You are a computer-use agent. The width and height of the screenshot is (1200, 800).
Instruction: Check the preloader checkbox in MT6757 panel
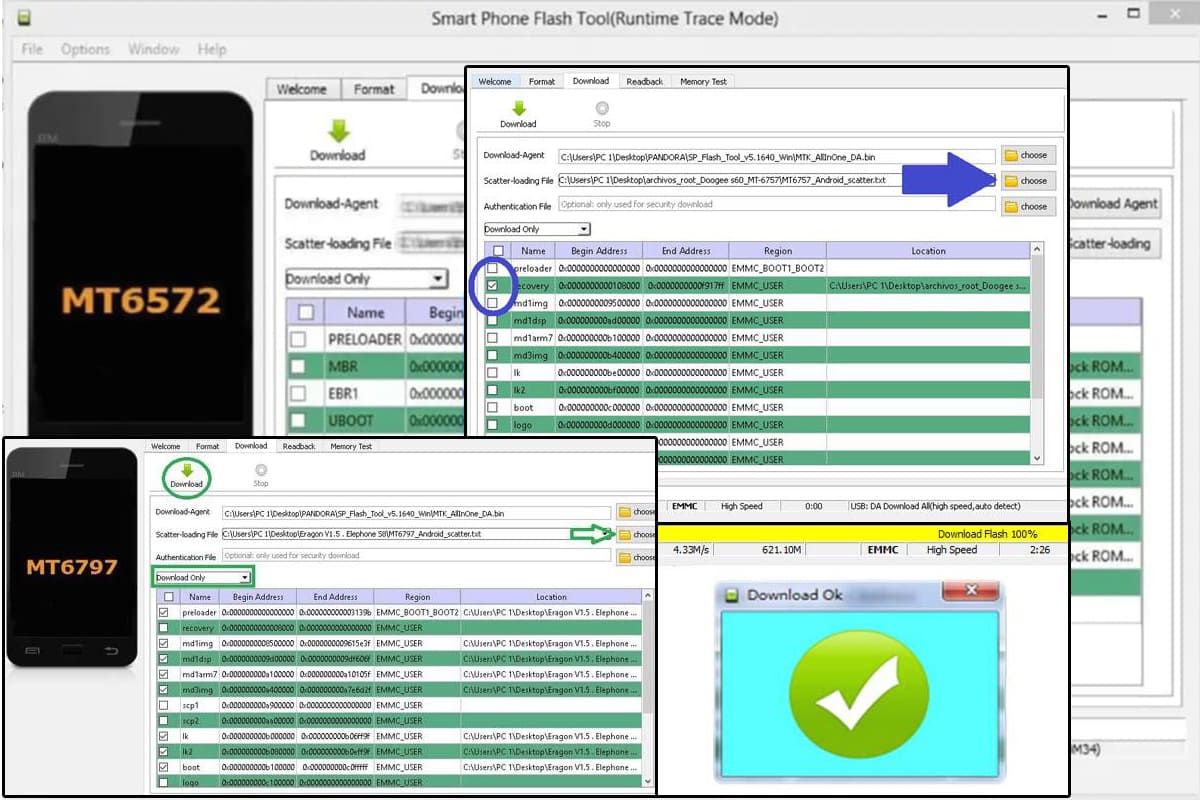[492, 269]
